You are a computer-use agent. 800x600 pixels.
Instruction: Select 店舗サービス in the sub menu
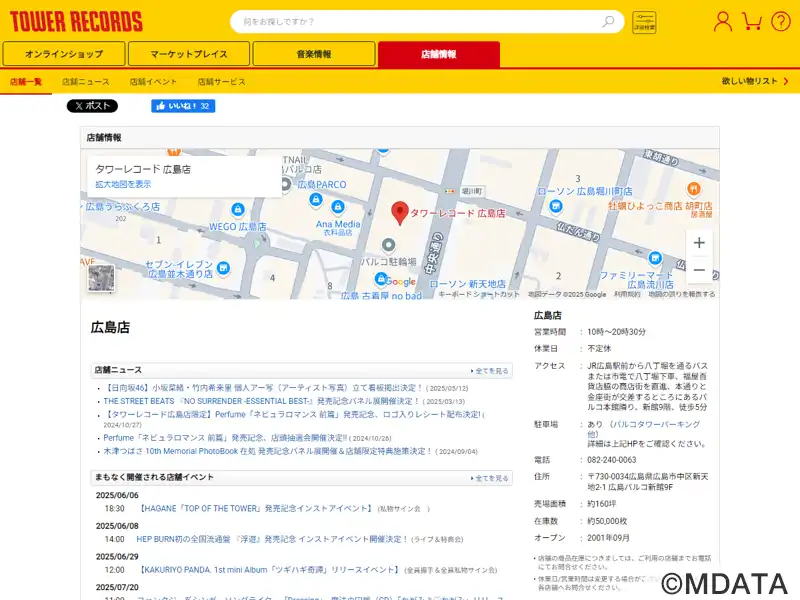click(221, 82)
